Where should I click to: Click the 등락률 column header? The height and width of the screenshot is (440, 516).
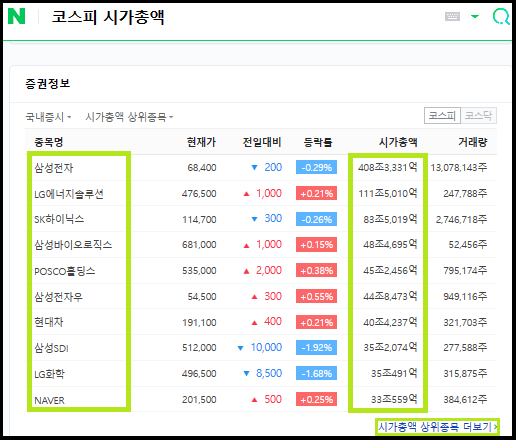tap(318, 142)
